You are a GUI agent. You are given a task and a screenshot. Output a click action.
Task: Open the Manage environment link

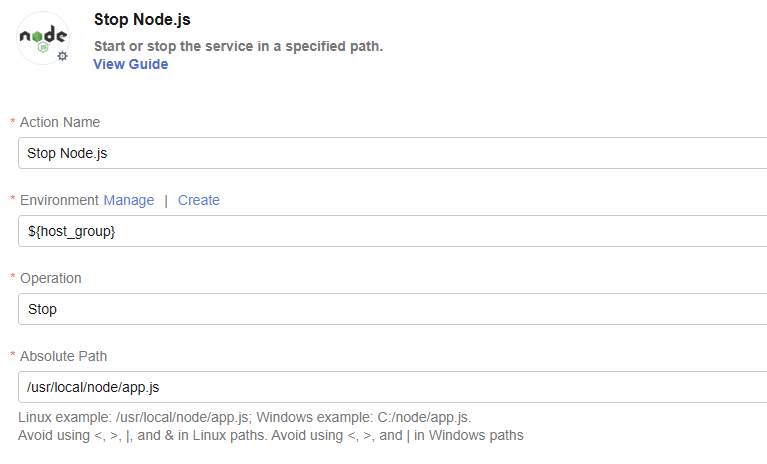(x=129, y=200)
